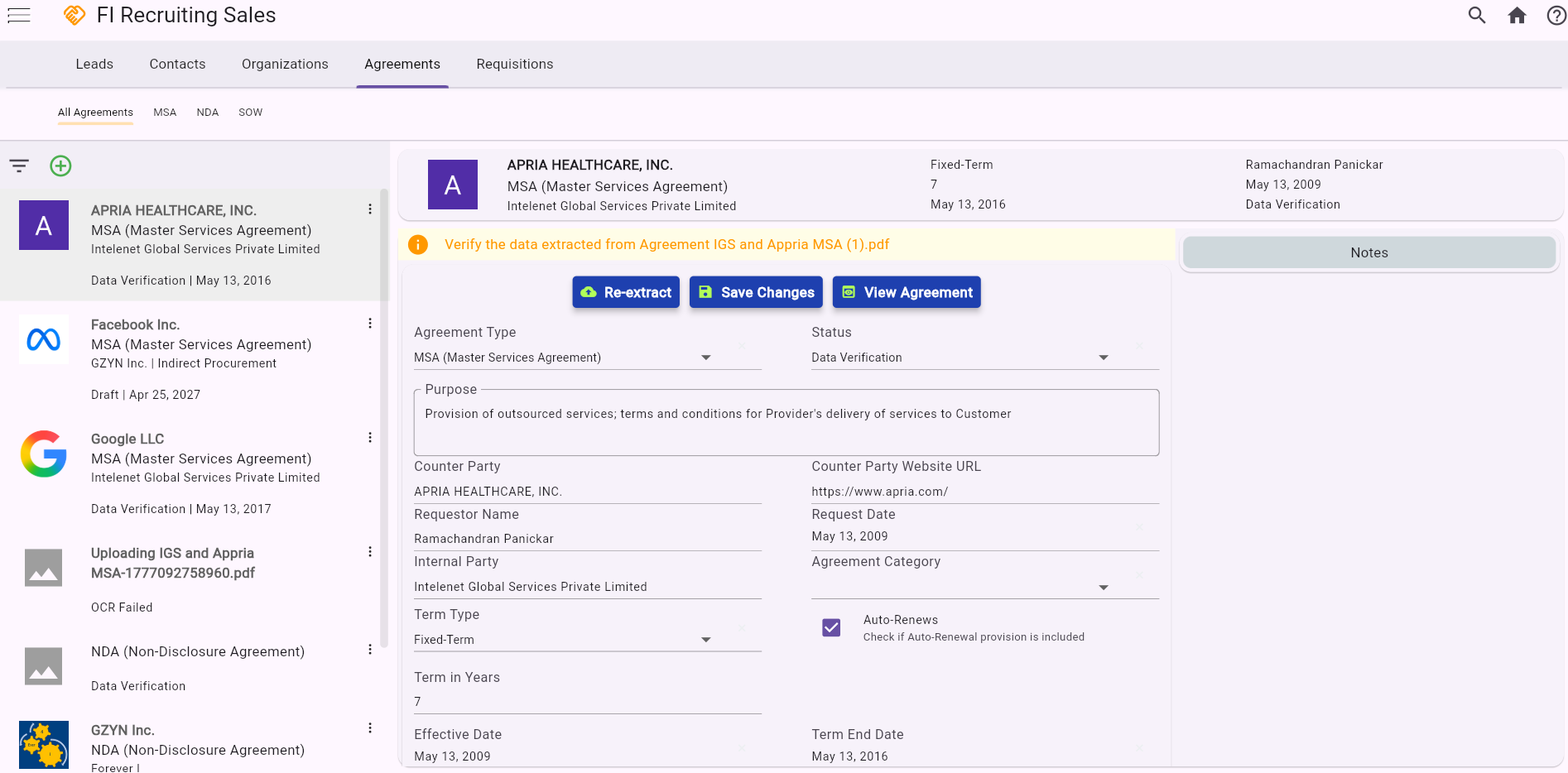
Task: Click the View Agreement button
Action: tap(907, 292)
